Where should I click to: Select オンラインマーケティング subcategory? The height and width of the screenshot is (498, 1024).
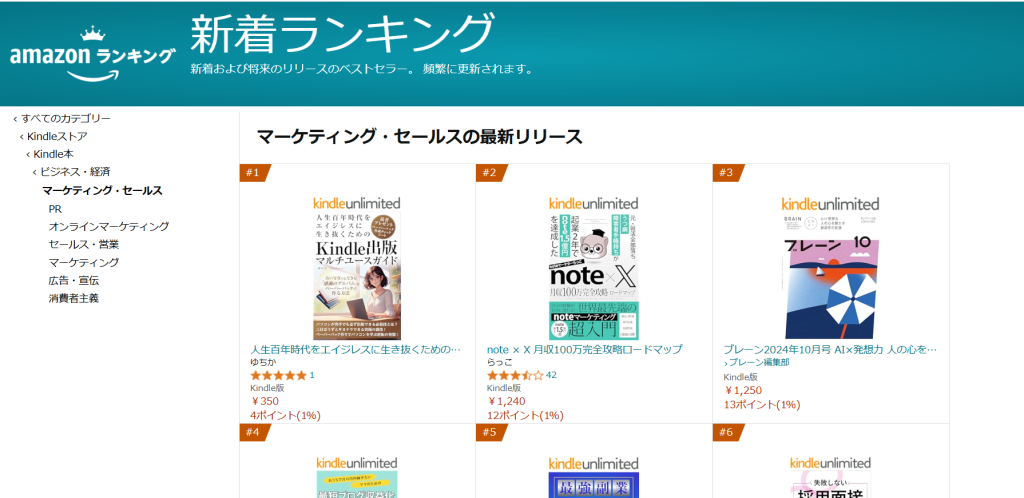(x=108, y=227)
